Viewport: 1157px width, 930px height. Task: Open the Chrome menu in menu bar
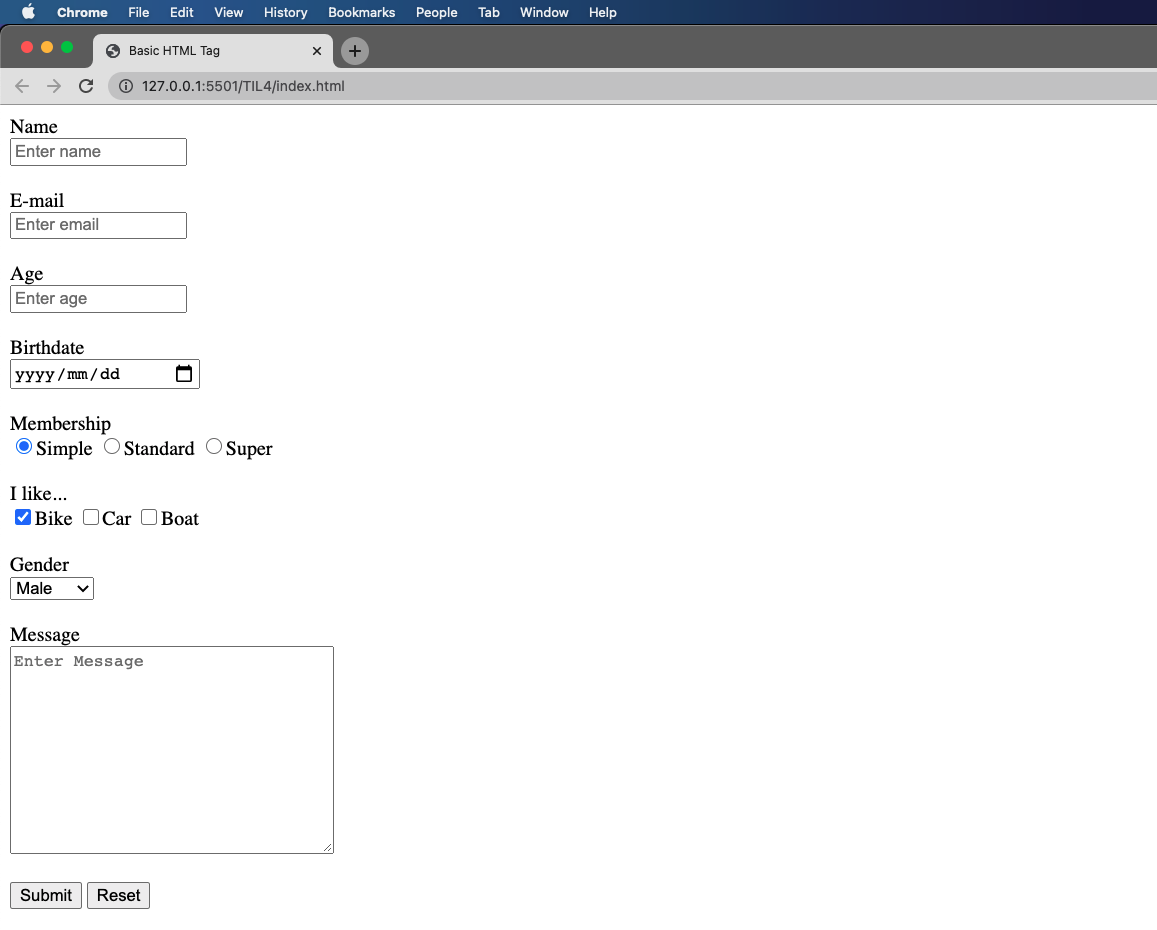click(82, 13)
